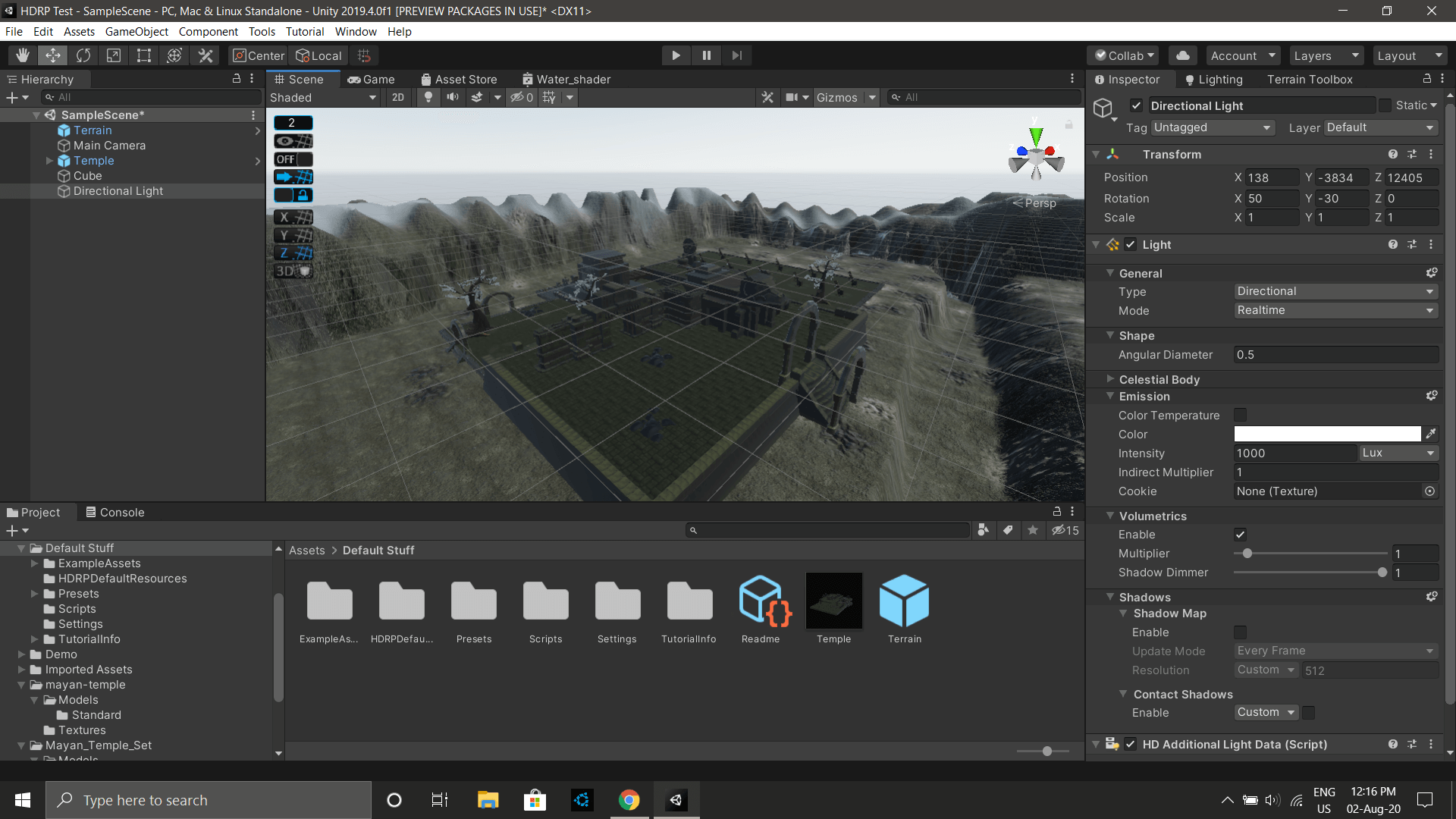Image resolution: width=1456 pixels, height=819 pixels.
Task: Open Gizmos dropdown arrow
Action: [872, 97]
